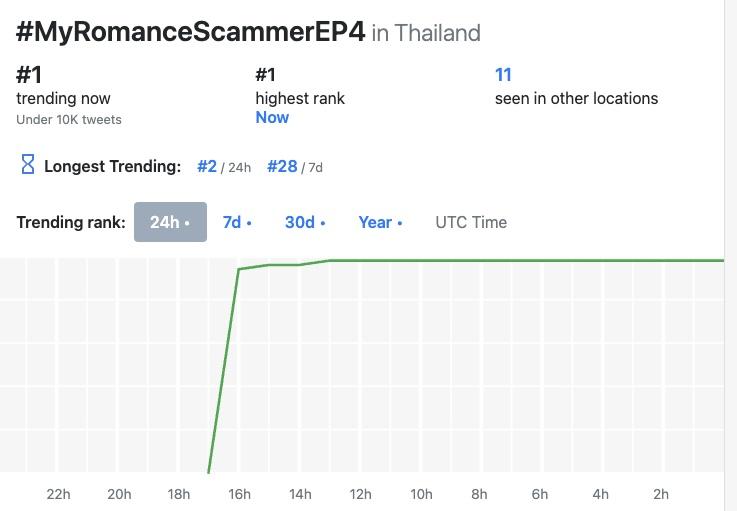
Task: Click the highest rank 'Now' link
Action: click(272, 117)
